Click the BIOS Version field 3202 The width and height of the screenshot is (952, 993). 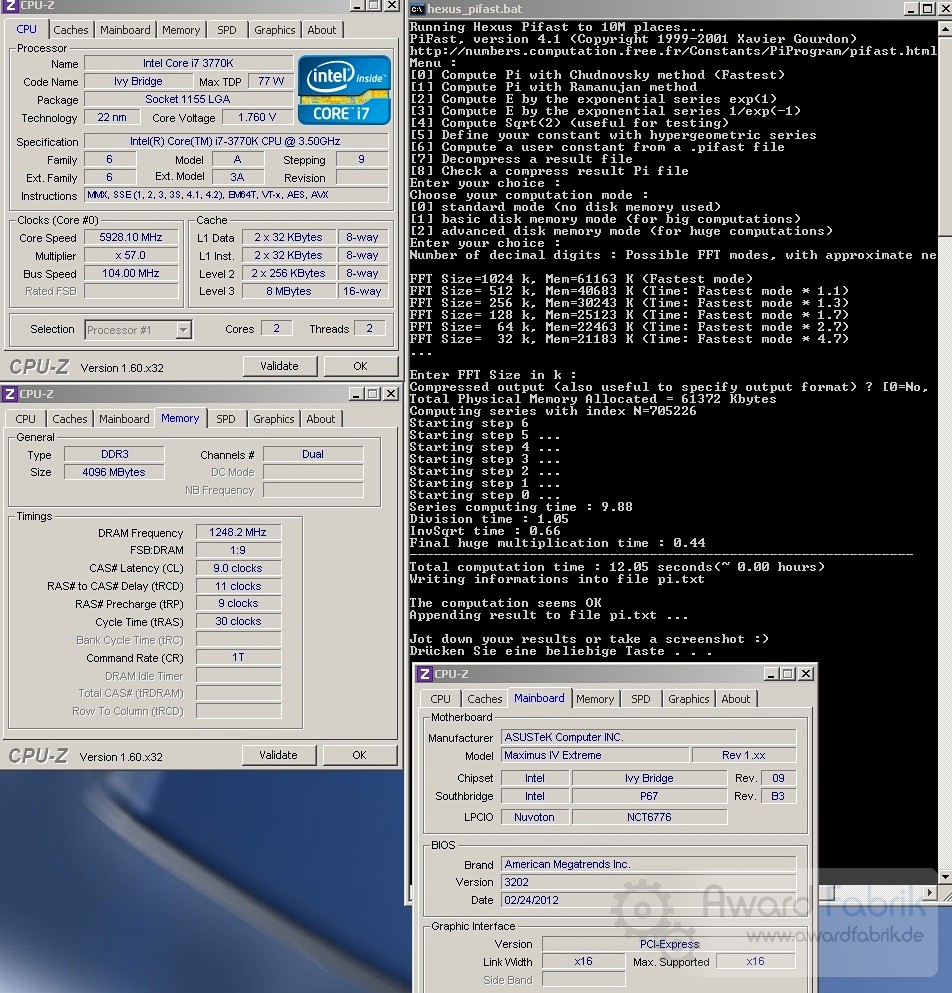[649, 882]
